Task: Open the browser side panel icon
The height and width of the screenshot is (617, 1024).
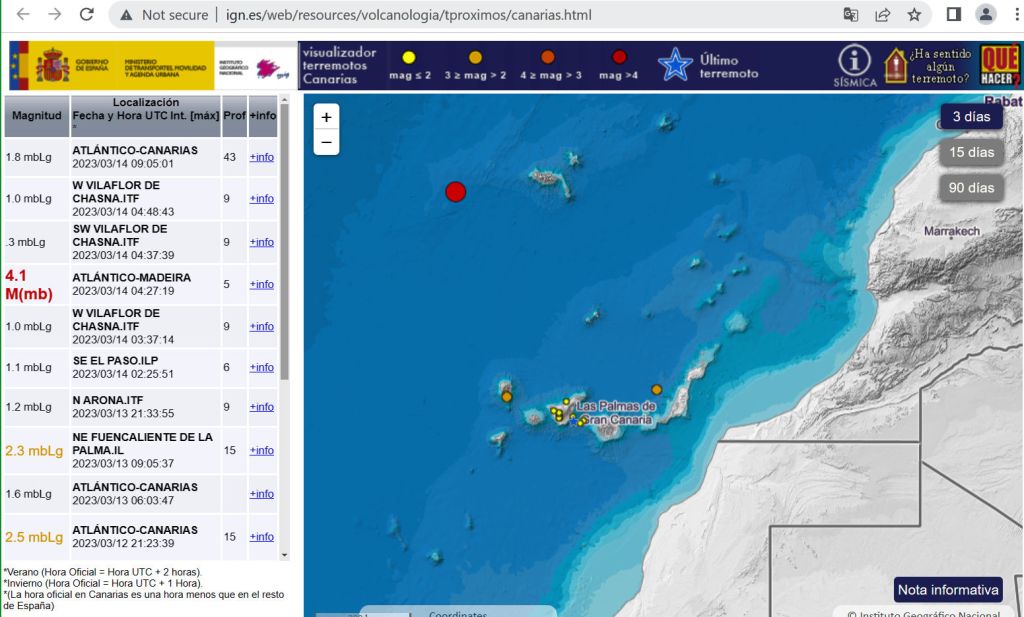Action: (x=954, y=15)
